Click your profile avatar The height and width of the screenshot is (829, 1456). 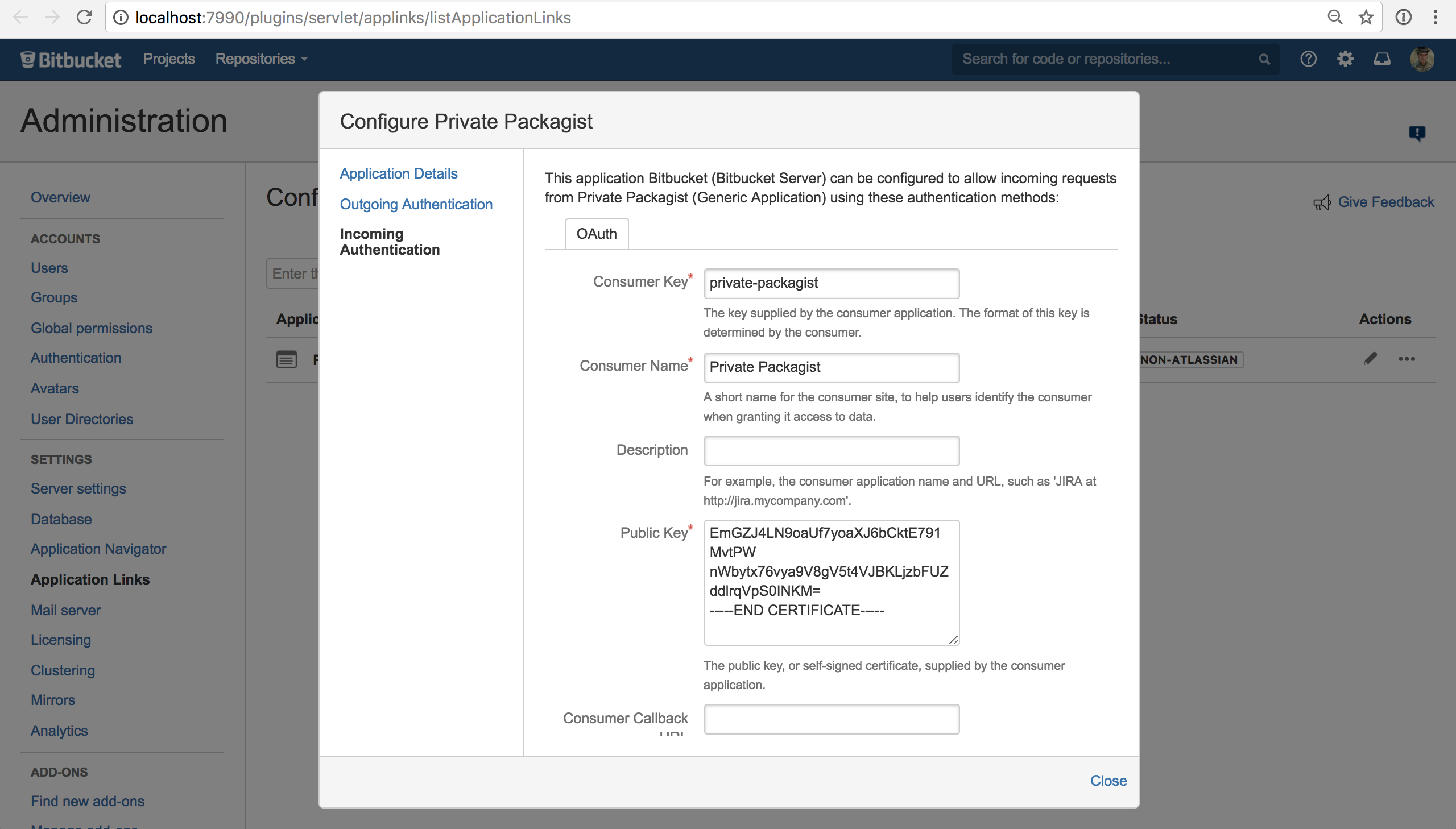click(x=1422, y=59)
